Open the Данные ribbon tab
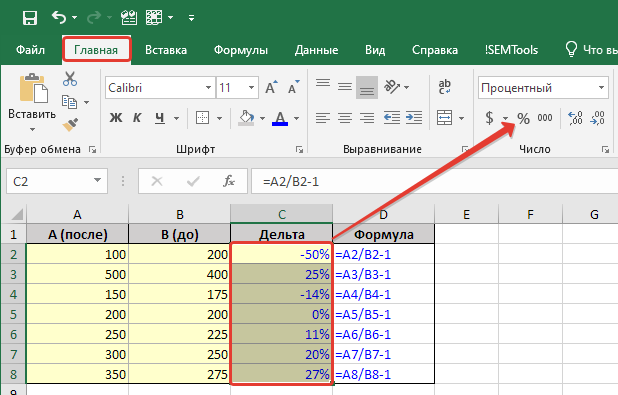Viewport: 618px width, 395px height. click(316, 50)
